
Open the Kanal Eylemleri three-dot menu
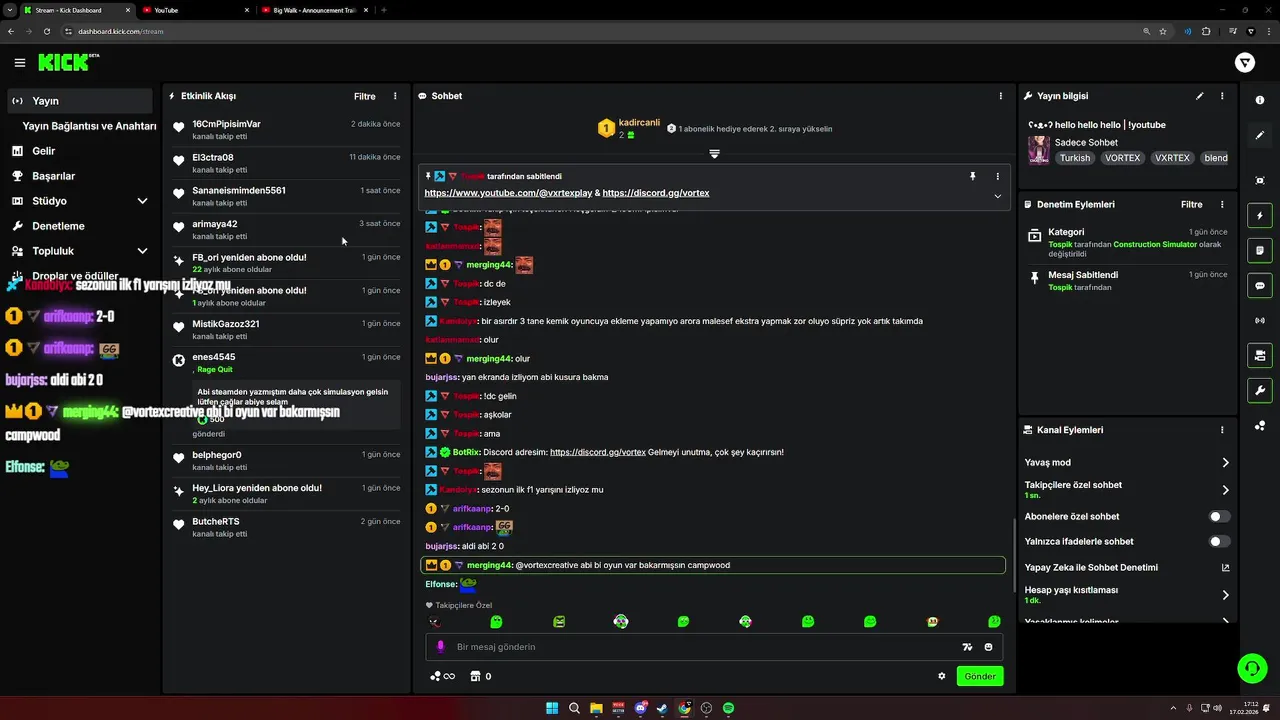point(1222,430)
